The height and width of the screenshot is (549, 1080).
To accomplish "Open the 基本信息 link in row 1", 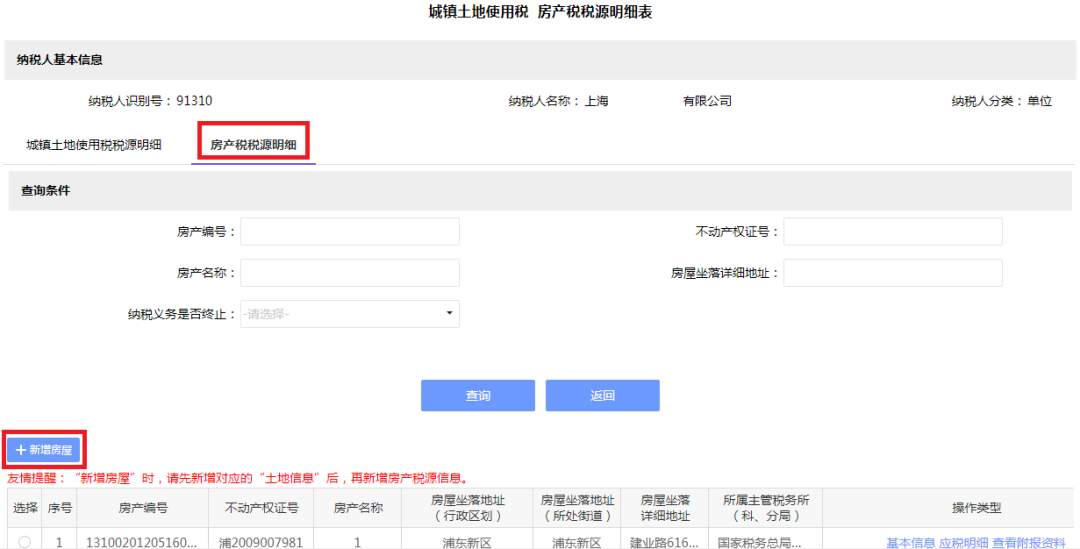I will coord(911,543).
